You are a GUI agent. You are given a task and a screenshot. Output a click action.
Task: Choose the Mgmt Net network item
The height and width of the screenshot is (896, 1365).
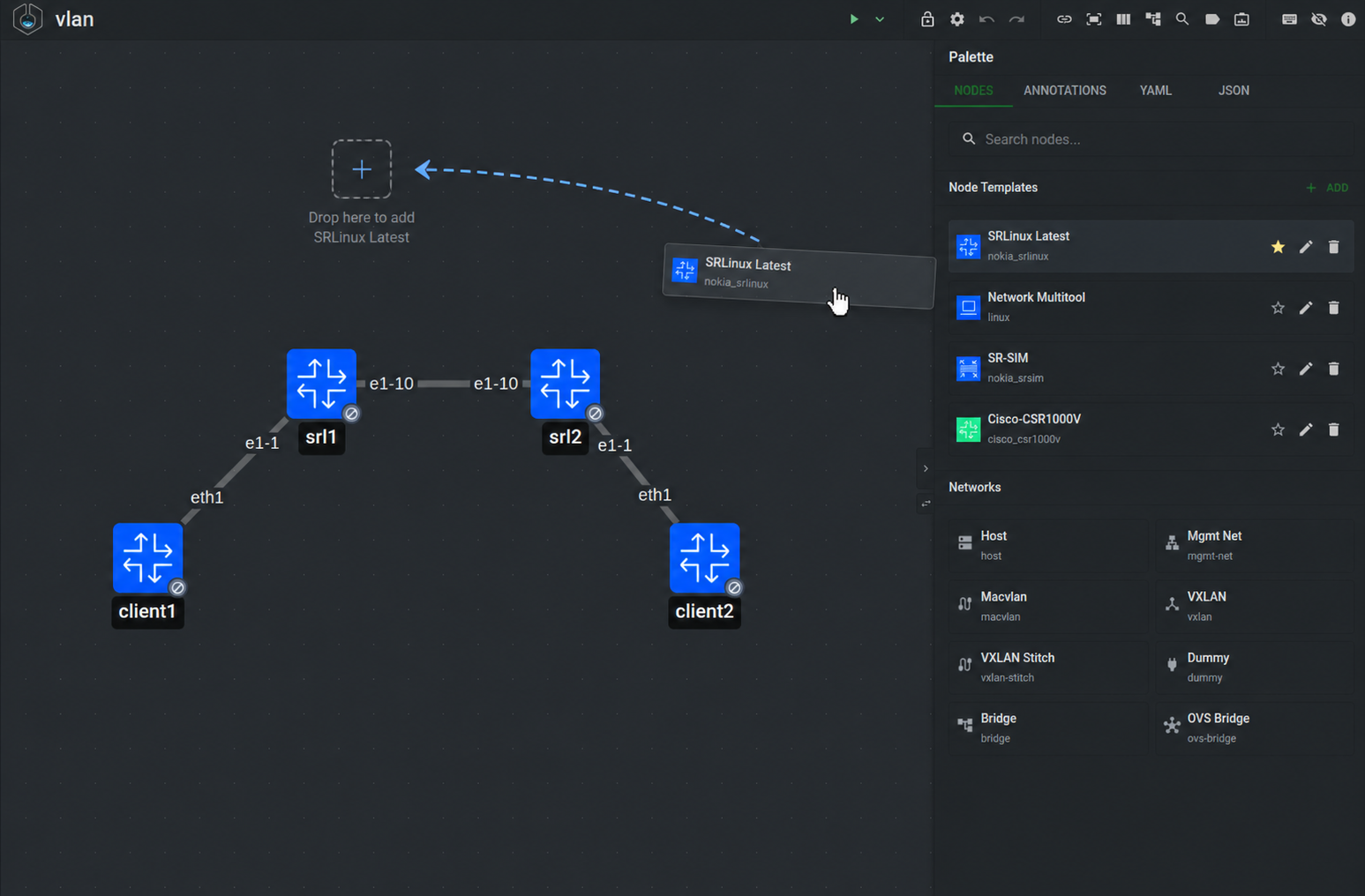(1254, 546)
